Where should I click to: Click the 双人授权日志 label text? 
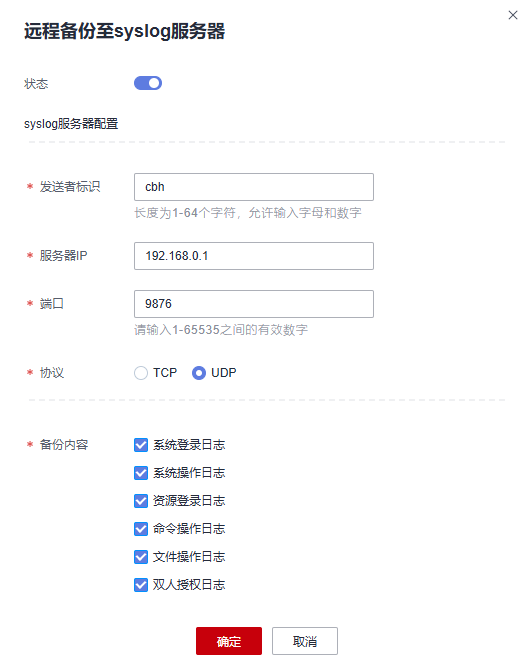[189, 585]
